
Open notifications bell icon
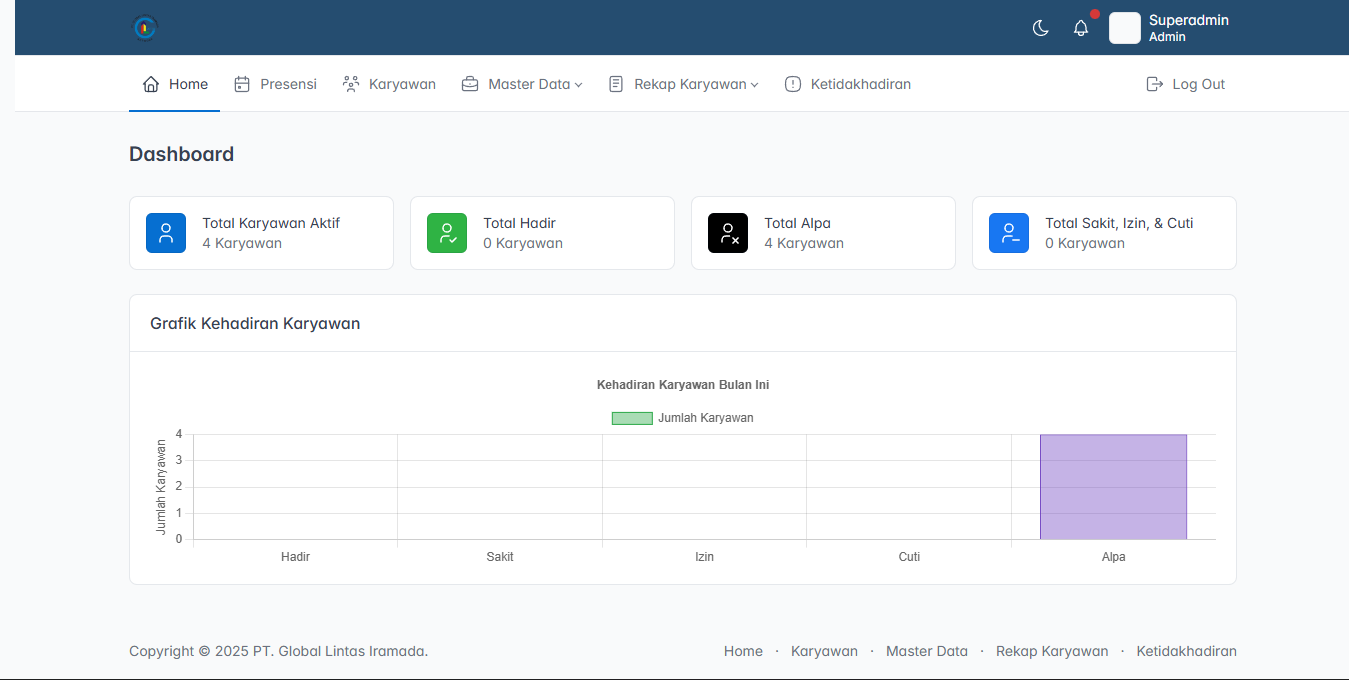pos(1081,28)
